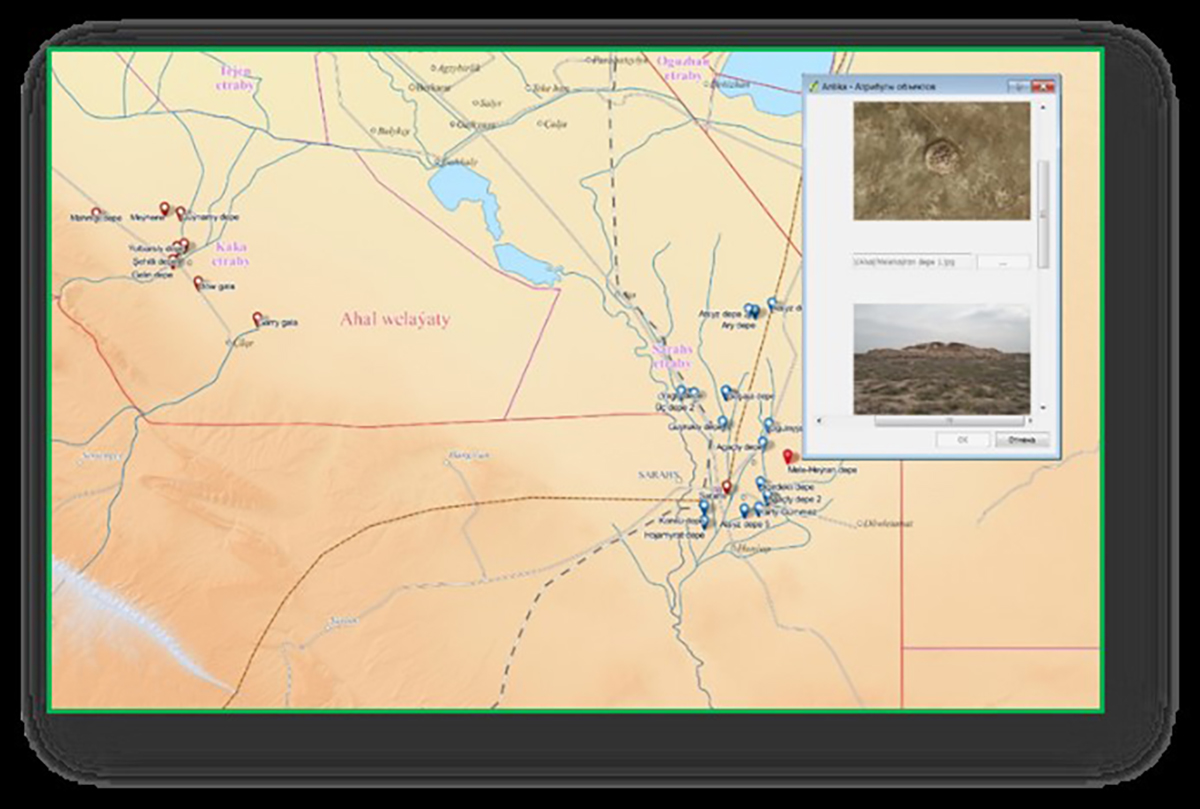Click the scroll-down arrow in the dialog
The width and height of the screenshot is (1200, 809).
point(1044,408)
